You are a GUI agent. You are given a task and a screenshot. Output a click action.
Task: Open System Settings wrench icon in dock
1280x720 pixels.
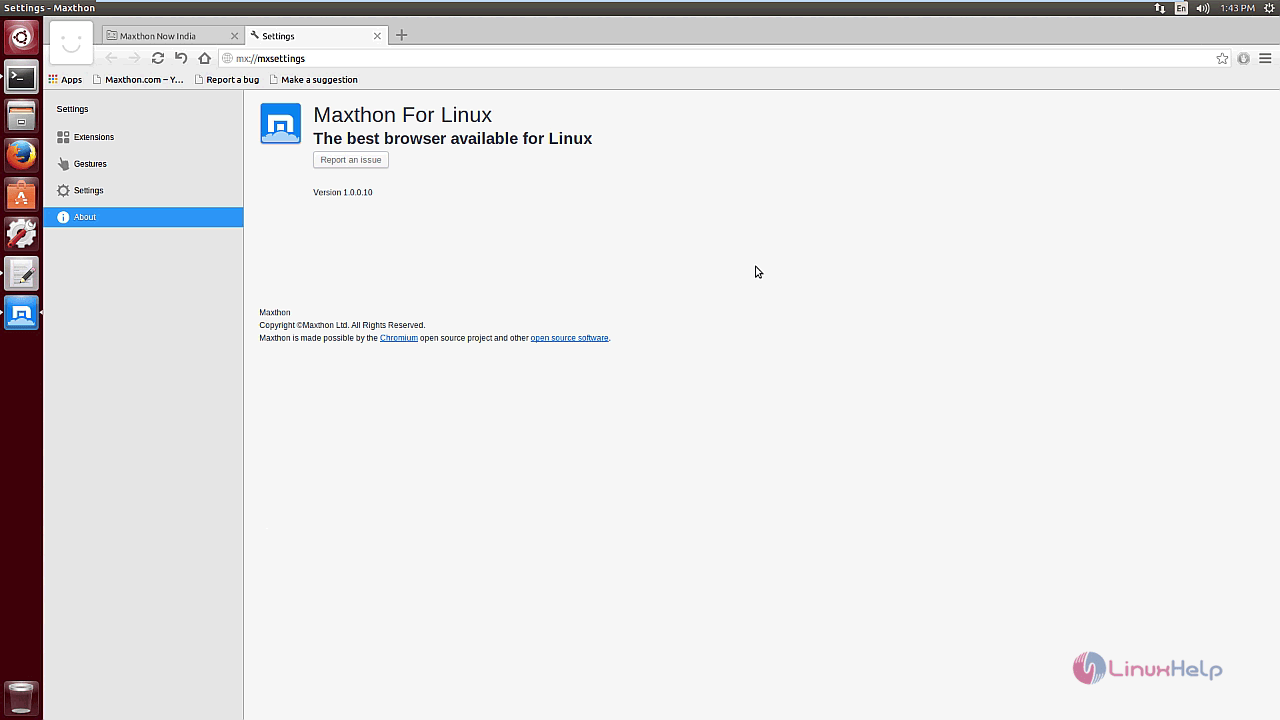(21, 233)
